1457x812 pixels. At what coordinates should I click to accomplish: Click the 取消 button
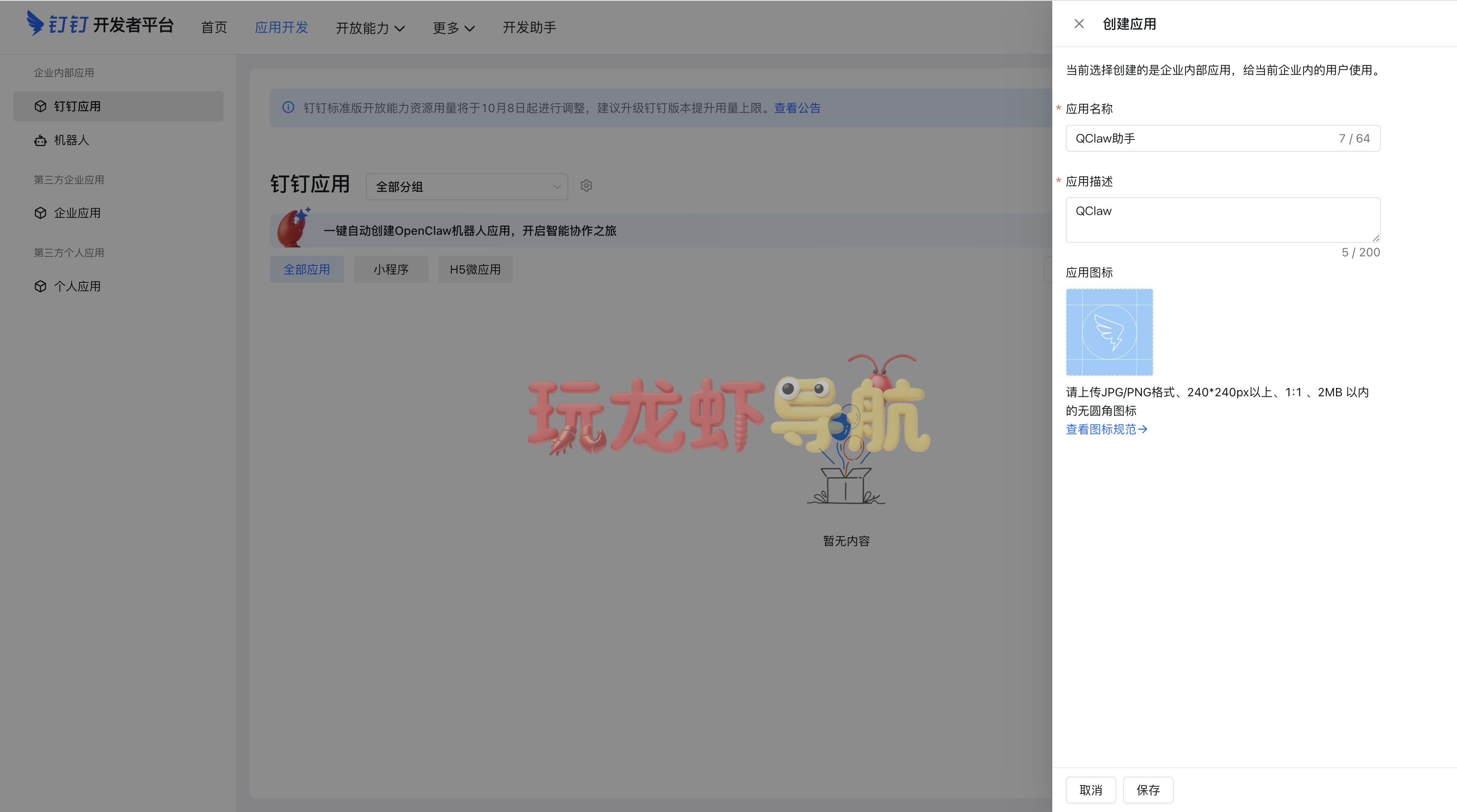1091,790
